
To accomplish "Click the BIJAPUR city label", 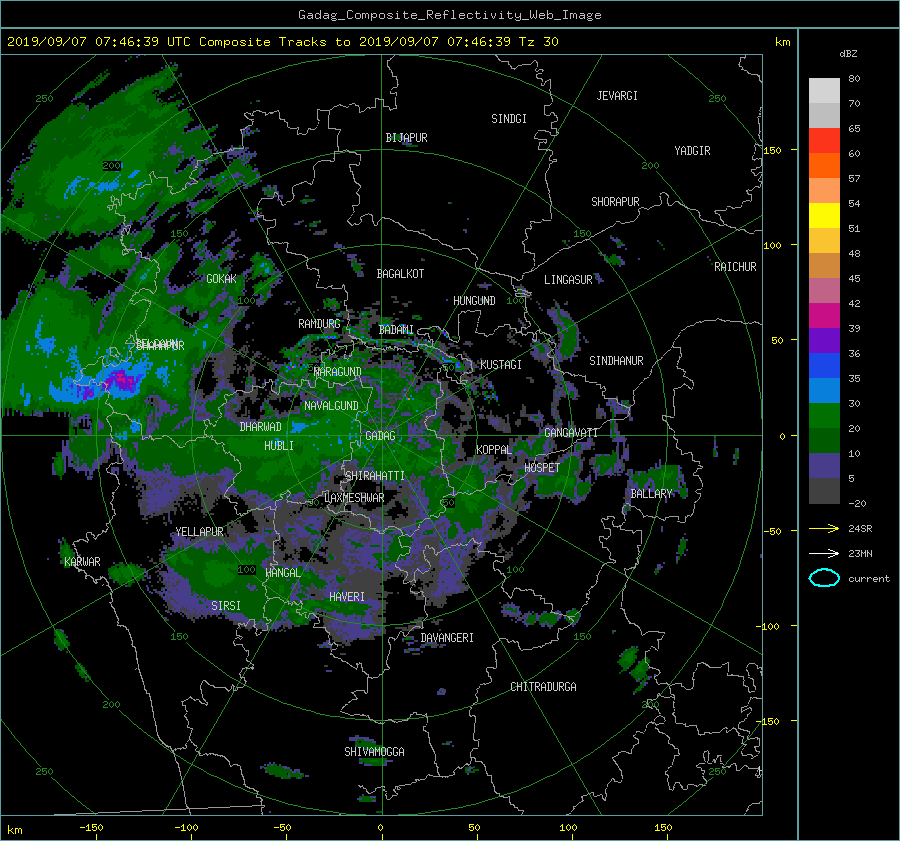I will click(x=406, y=138).
